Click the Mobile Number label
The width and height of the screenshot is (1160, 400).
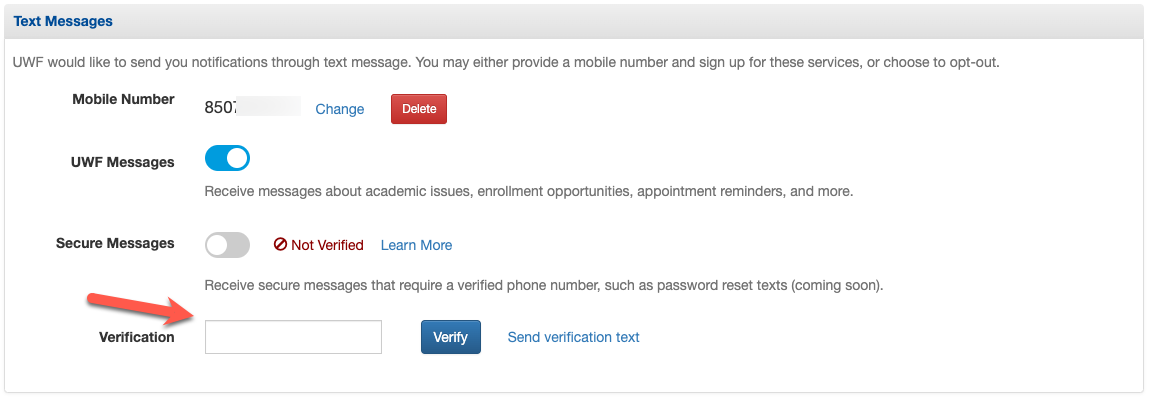click(x=124, y=99)
